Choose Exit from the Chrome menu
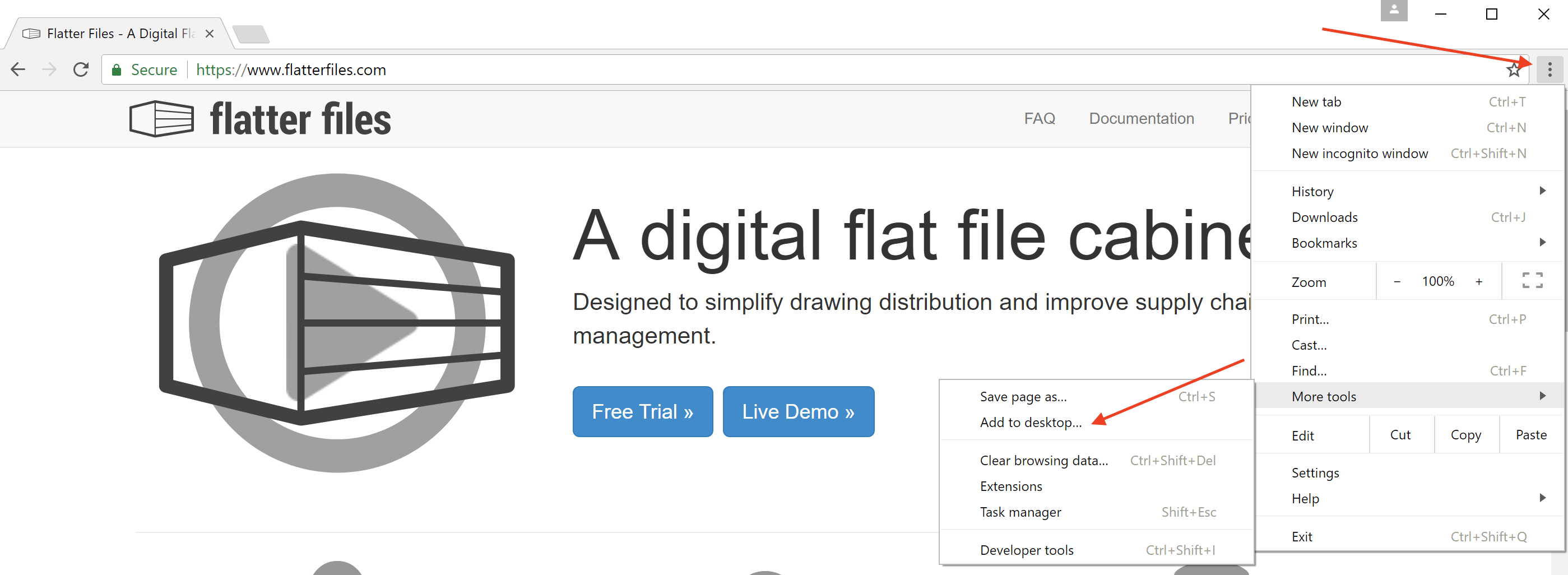 (1408, 537)
